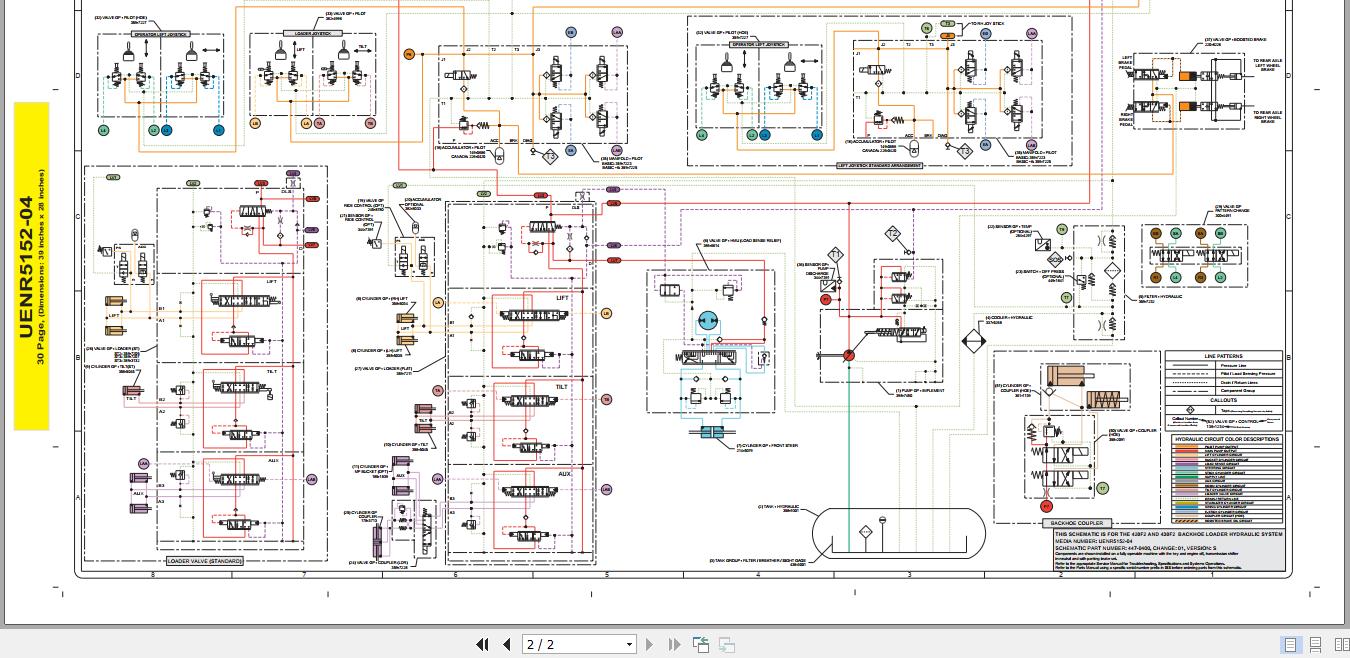Click the red swatch in circuit color descriptions
Viewport: 1350px width, 658px height.
click(x=1186, y=450)
